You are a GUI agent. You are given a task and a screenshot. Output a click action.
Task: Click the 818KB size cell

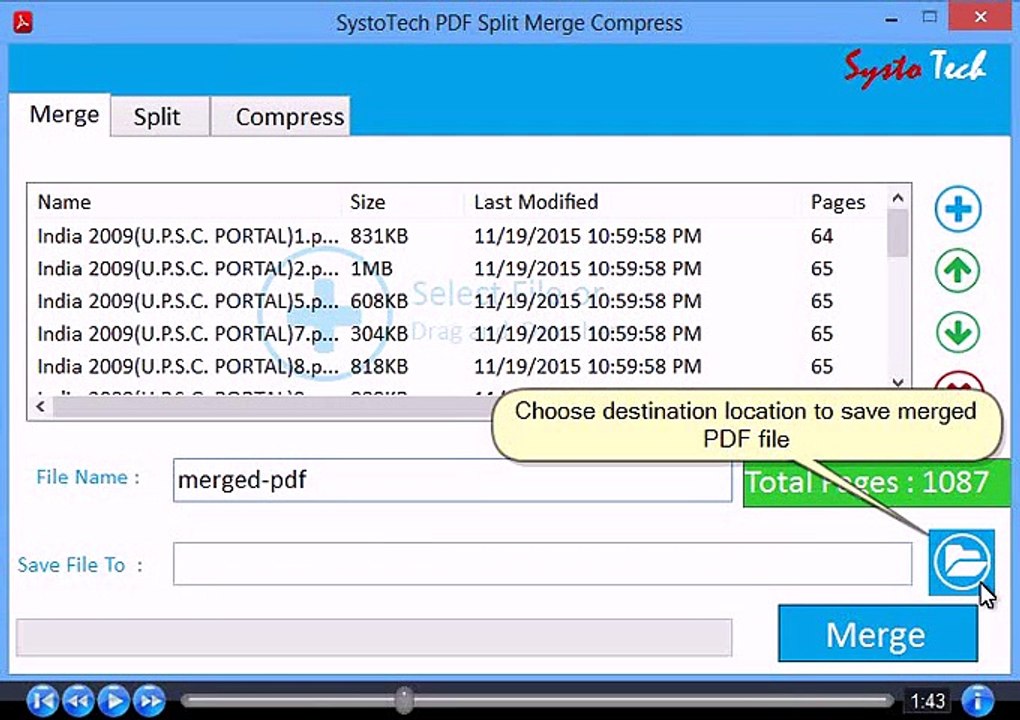point(379,366)
